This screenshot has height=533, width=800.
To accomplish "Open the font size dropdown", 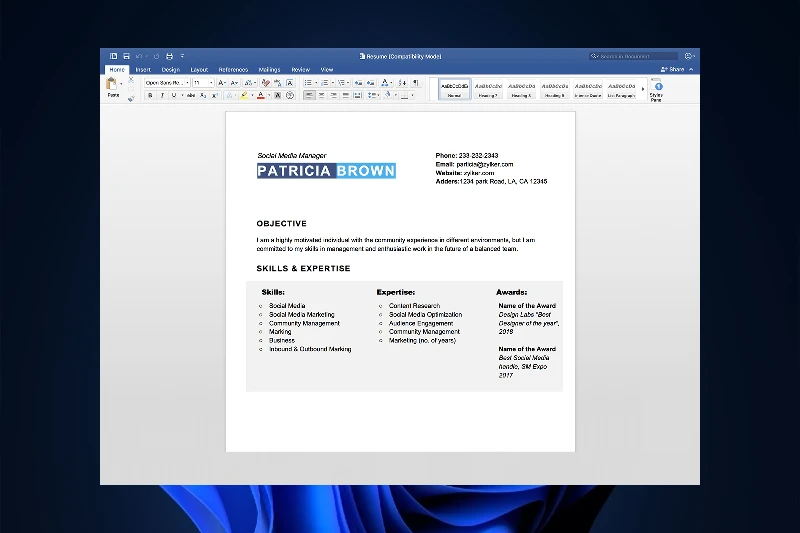I will tap(211, 83).
